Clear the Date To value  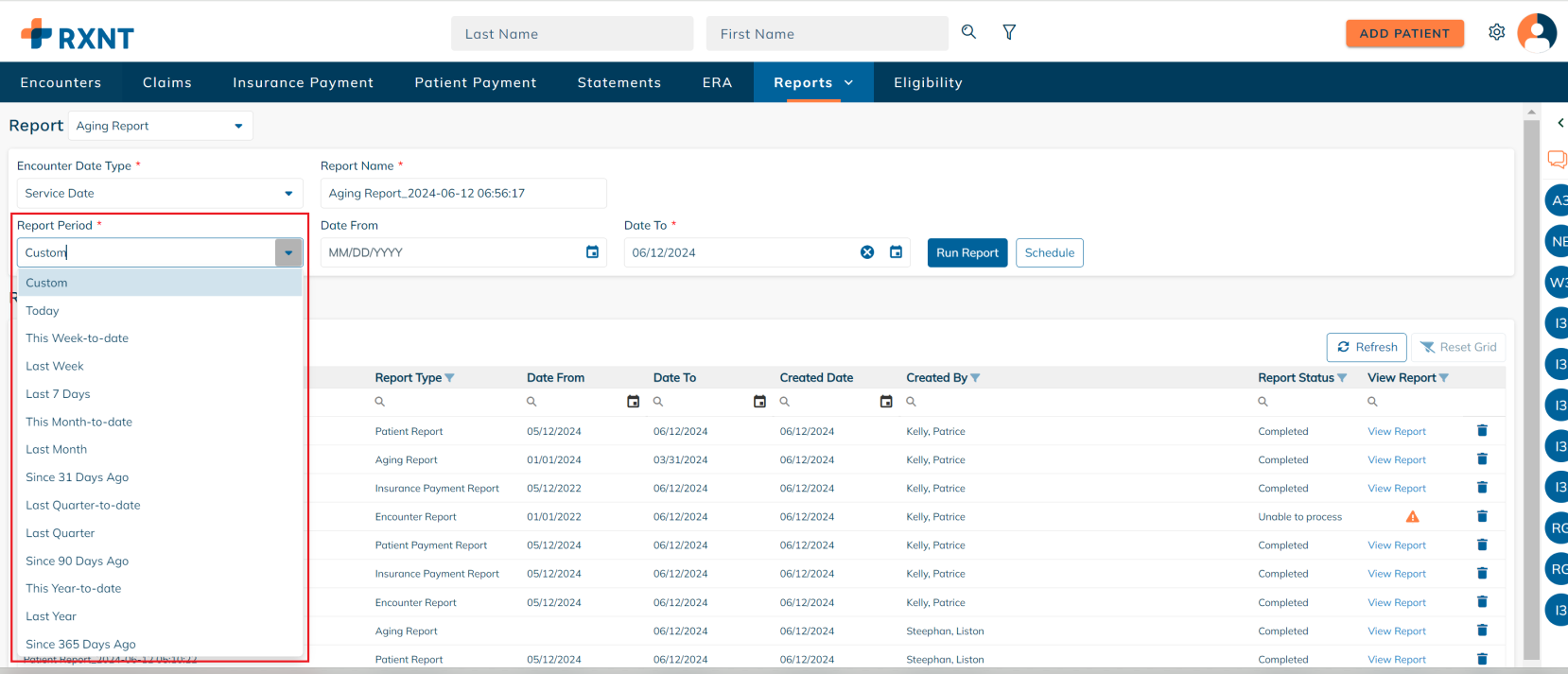(866, 252)
